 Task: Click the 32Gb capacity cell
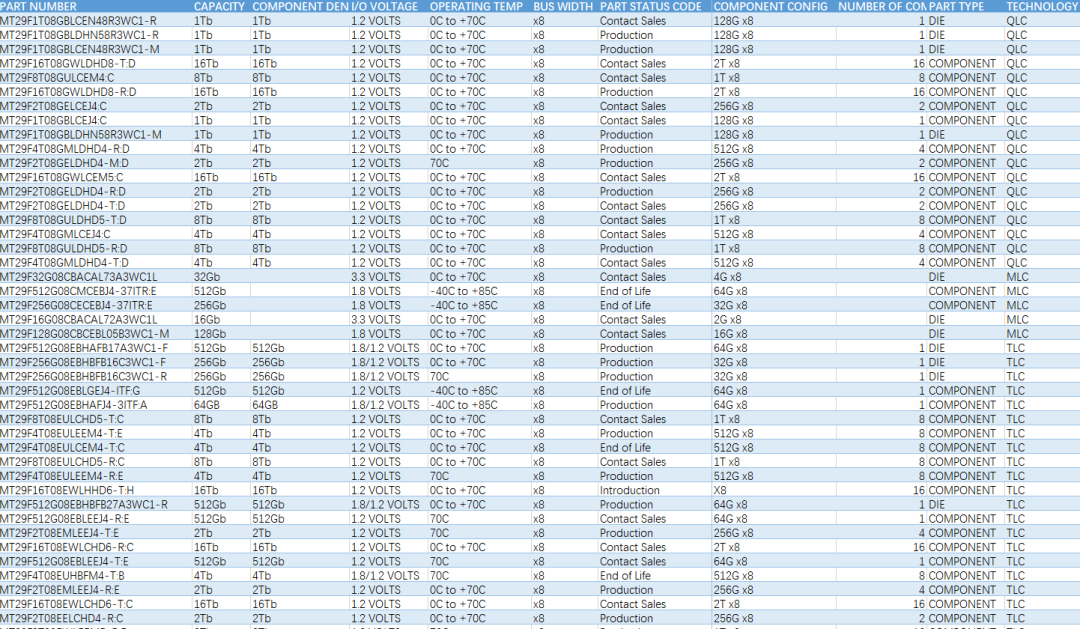[x=207, y=277]
